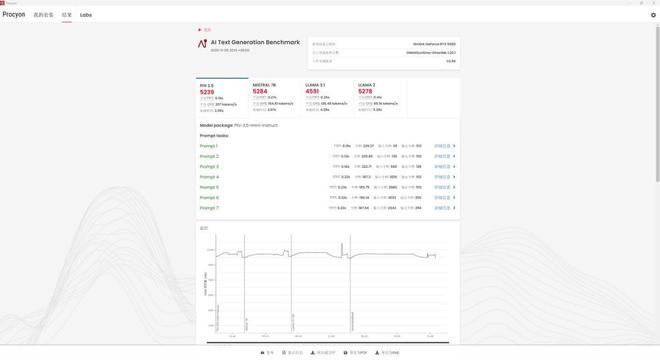660x360 pixels.
Task: Select the MISTRAL 7B model result tab
Action: [275, 98]
